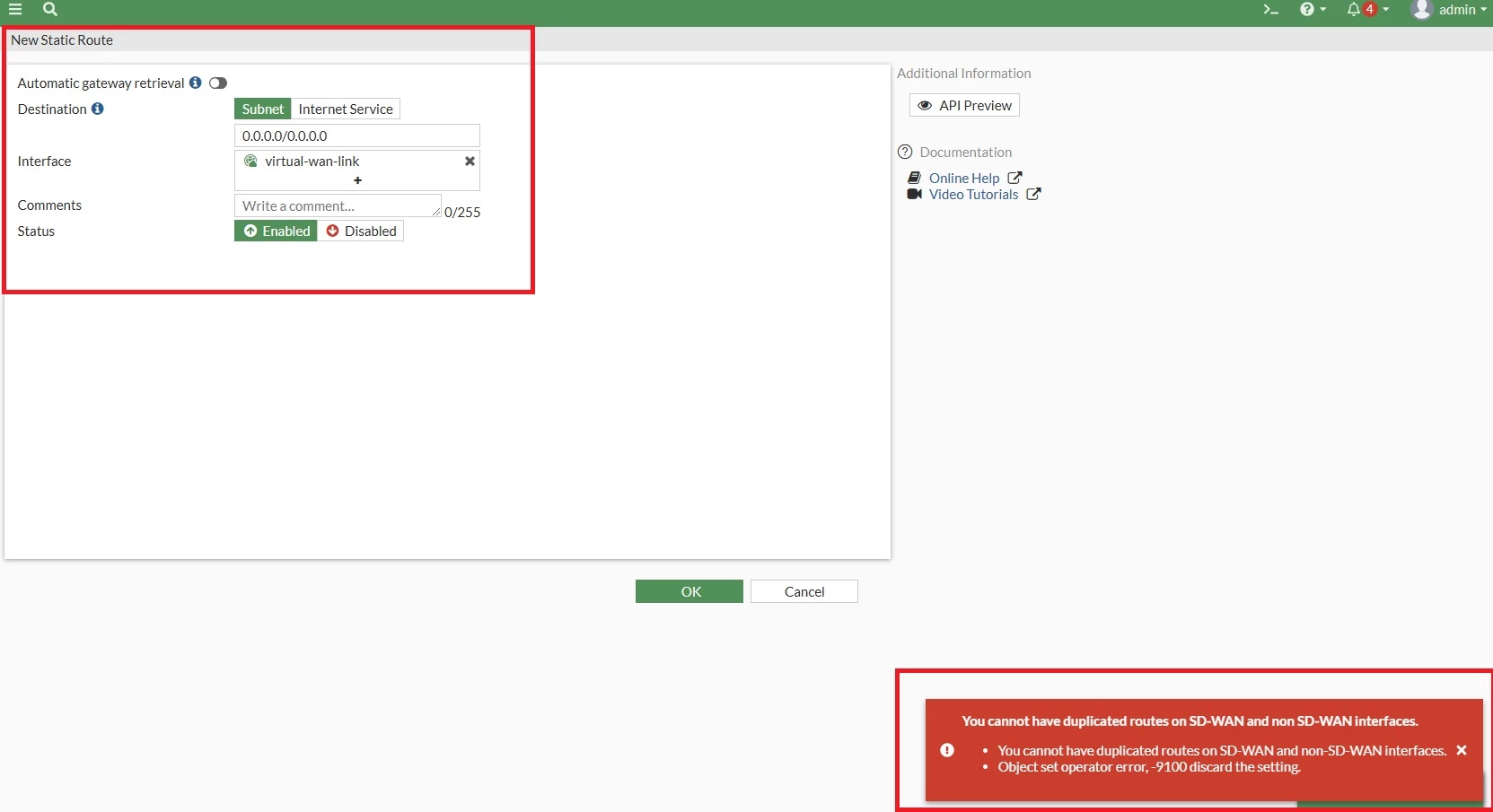
Task: Open the Video Tutorials link
Action: pos(973,194)
